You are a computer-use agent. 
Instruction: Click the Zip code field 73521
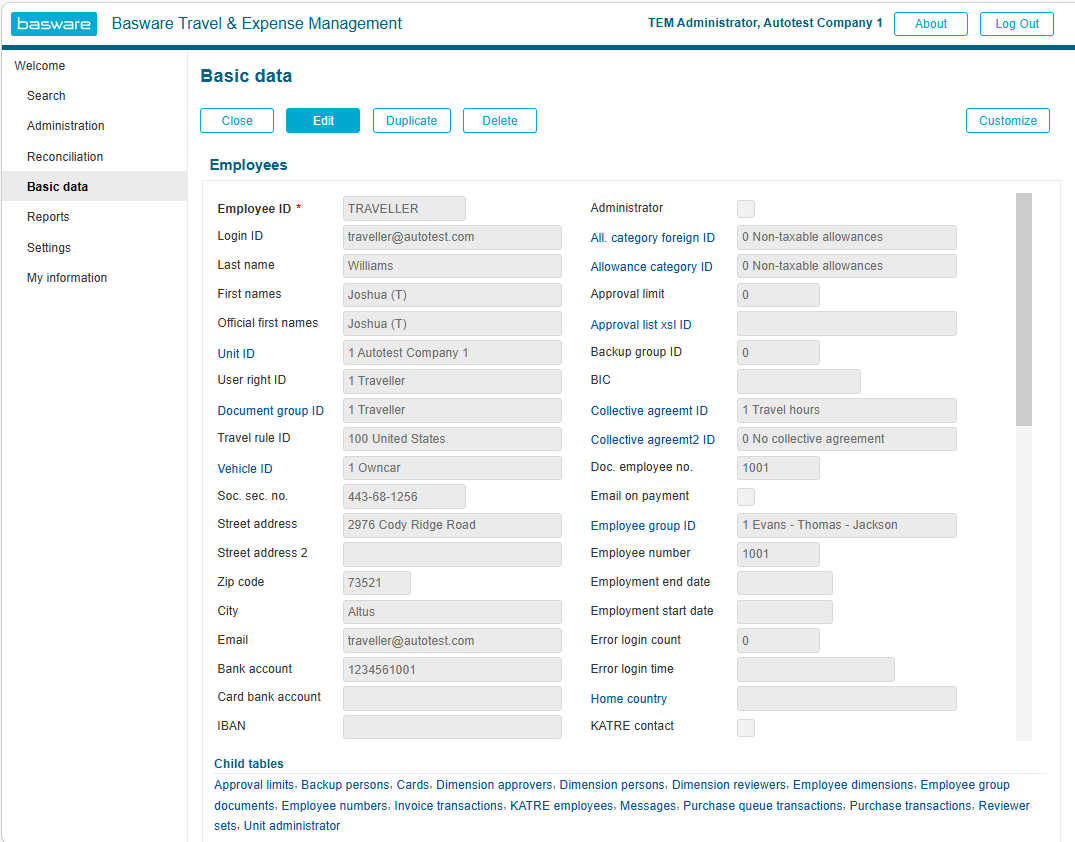[x=377, y=583]
